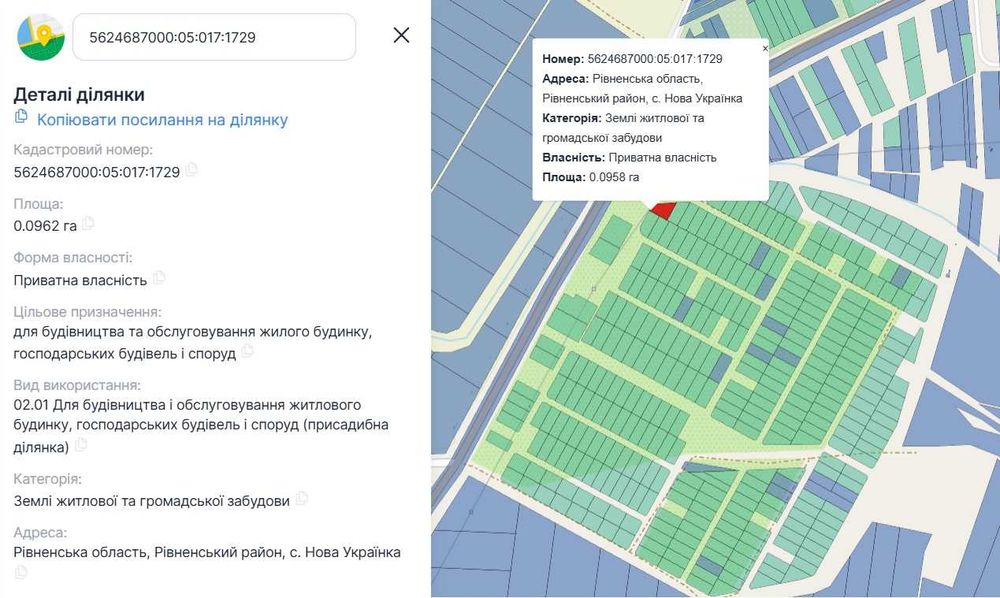Viewport: 1000px width, 598px height.
Task: Clear the search with the X button
Action: click(401, 36)
